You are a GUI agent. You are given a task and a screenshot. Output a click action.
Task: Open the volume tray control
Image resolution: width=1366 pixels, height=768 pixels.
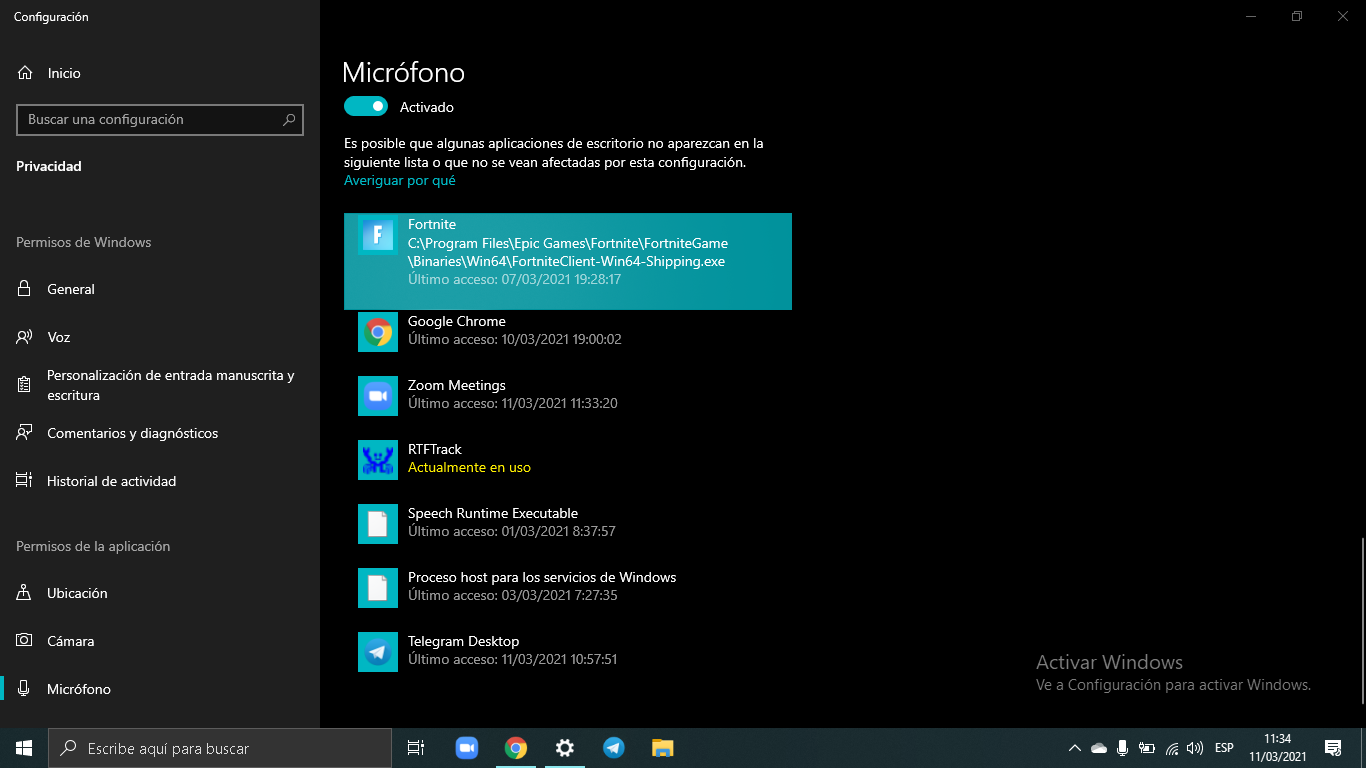tap(1195, 748)
